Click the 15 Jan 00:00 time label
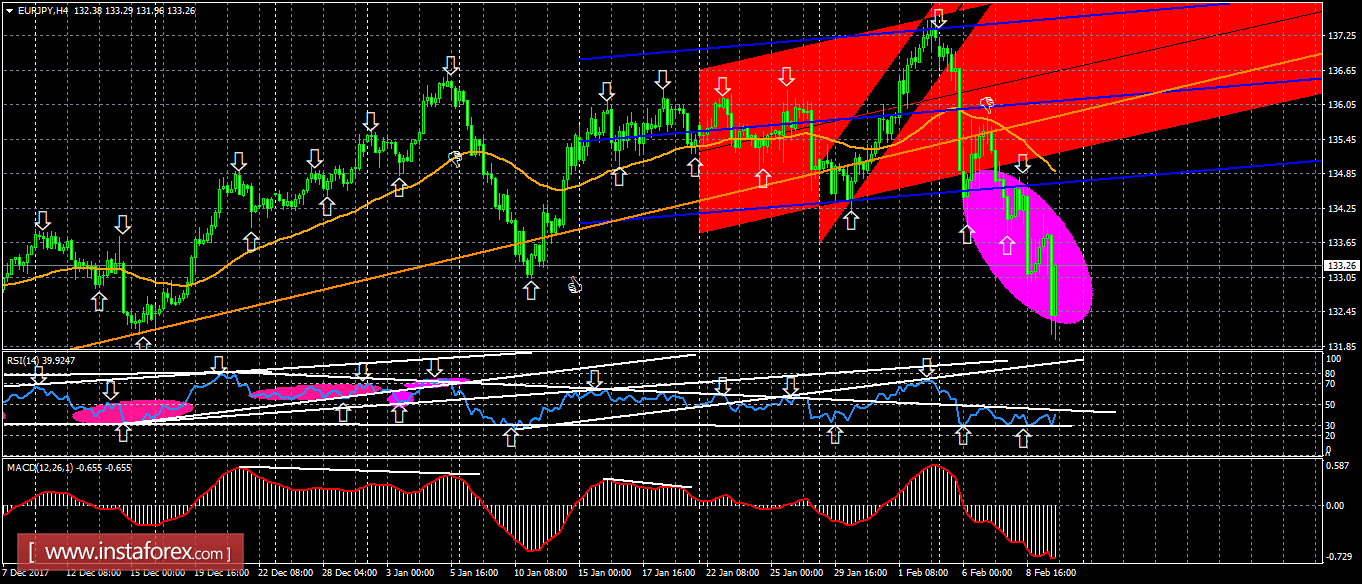This screenshot has width=1362, height=584. (607, 574)
